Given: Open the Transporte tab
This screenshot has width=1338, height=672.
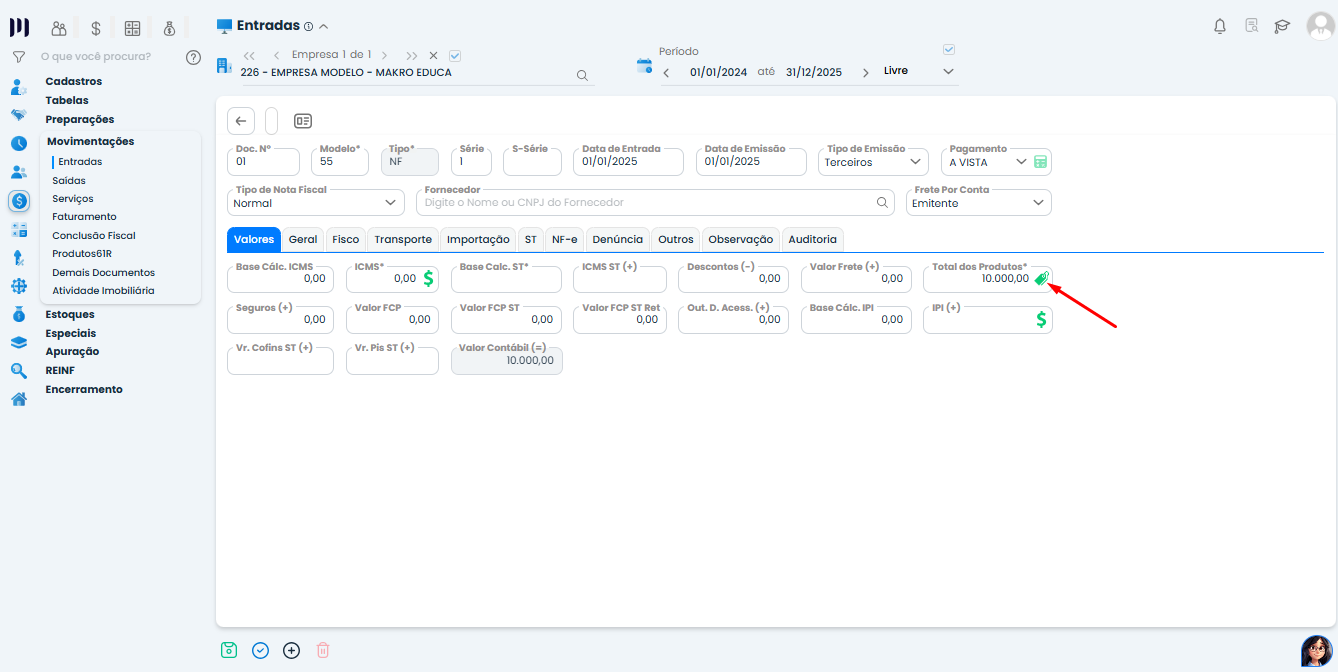Looking at the screenshot, I should pyautogui.click(x=403, y=240).
